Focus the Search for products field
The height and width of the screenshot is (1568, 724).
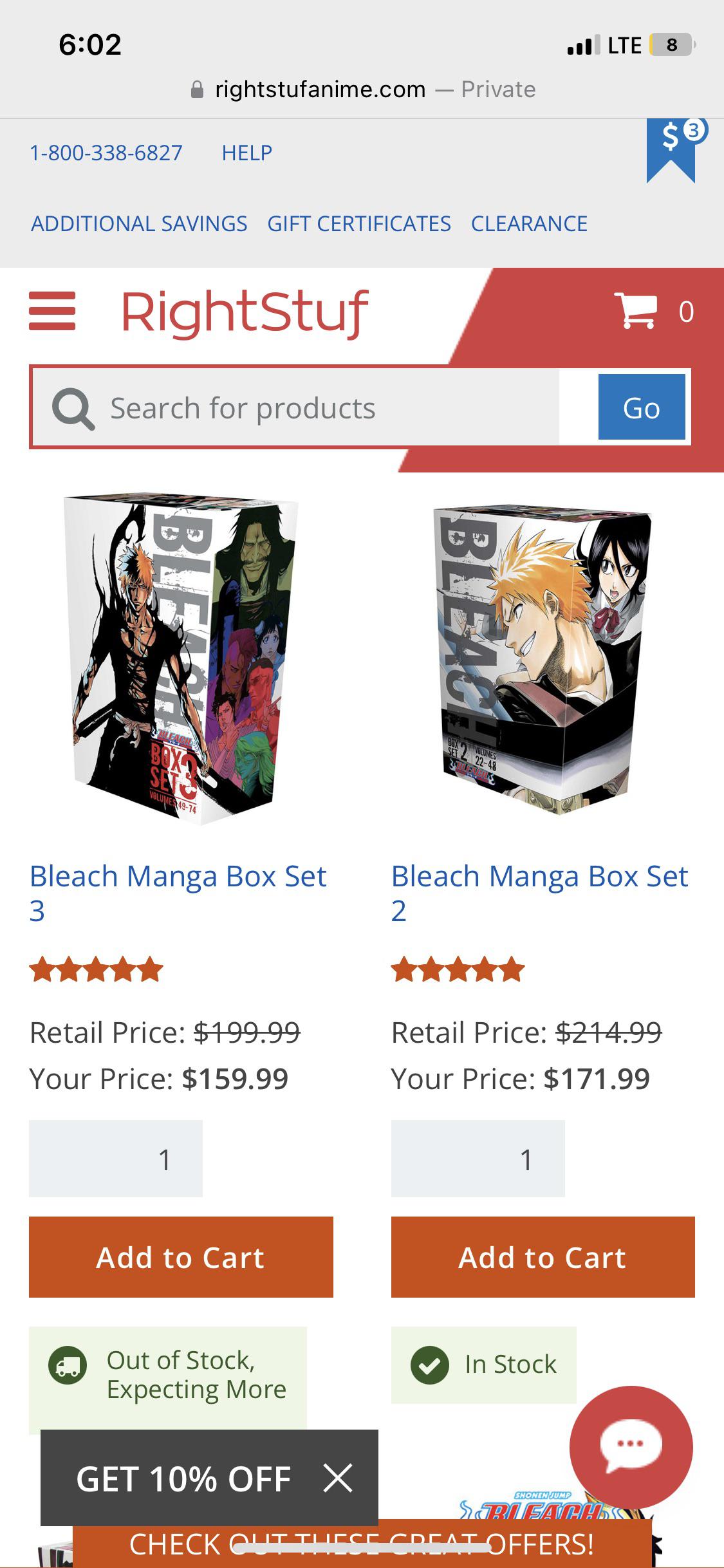pos(296,407)
